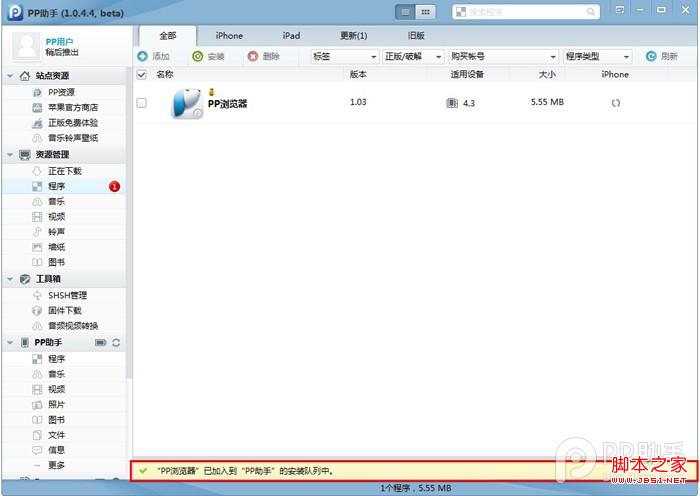Open the 更新(1) tab

[x=354, y=36]
